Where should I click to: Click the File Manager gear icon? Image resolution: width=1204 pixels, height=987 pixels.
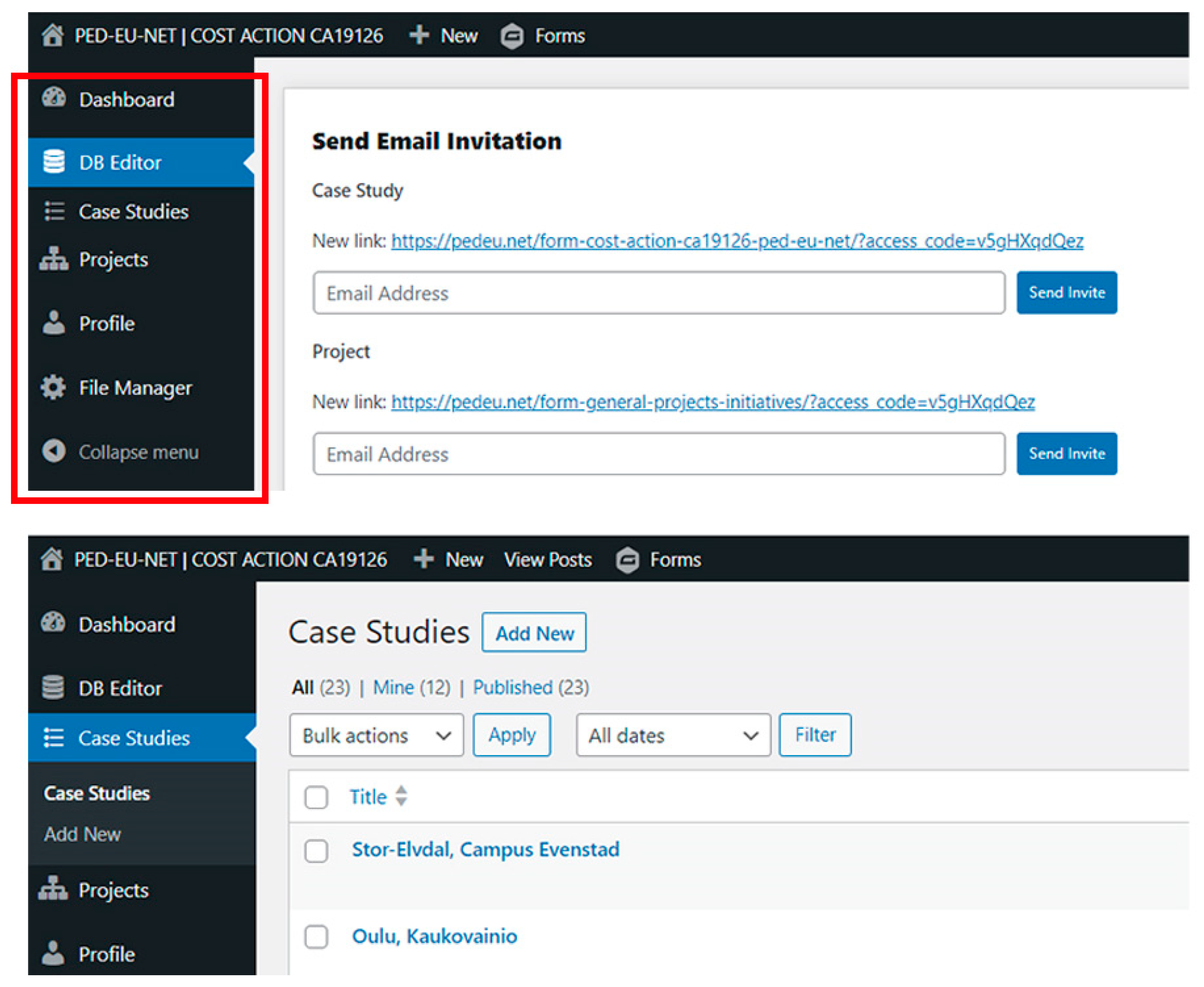[x=53, y=387]
